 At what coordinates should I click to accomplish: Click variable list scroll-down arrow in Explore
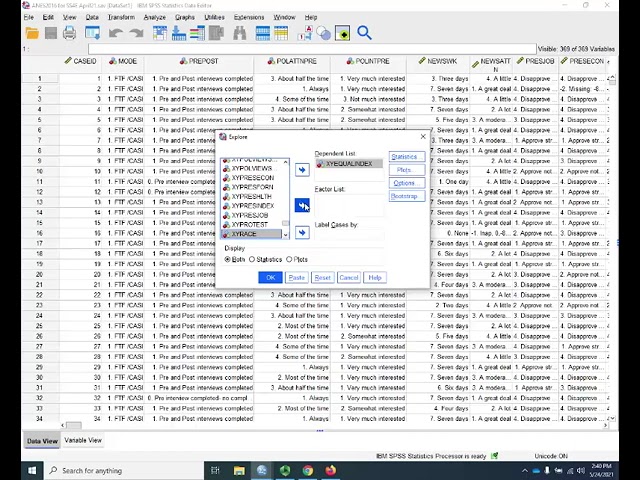click(285, 235)
